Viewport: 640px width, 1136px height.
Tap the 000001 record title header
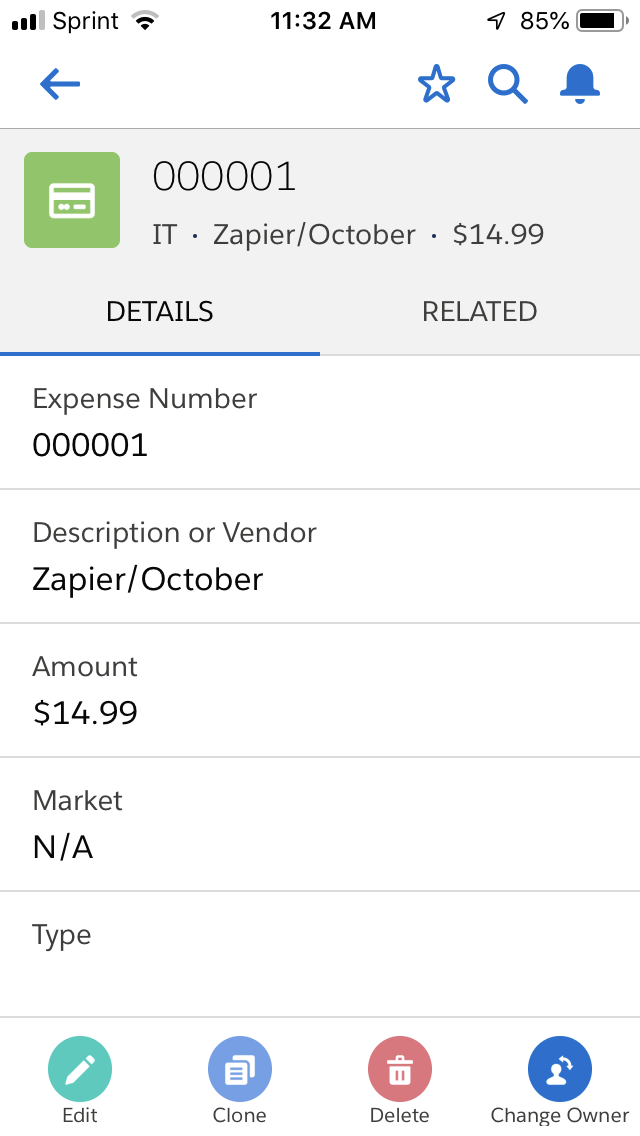click(224, 177)
